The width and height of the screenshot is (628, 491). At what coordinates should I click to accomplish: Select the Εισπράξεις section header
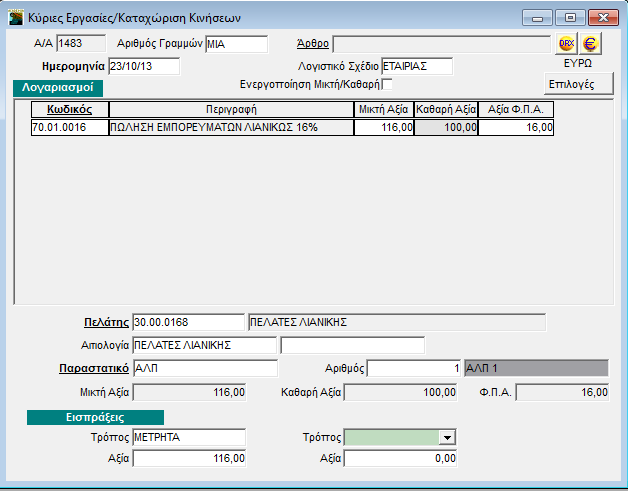[x=95, y=417]
